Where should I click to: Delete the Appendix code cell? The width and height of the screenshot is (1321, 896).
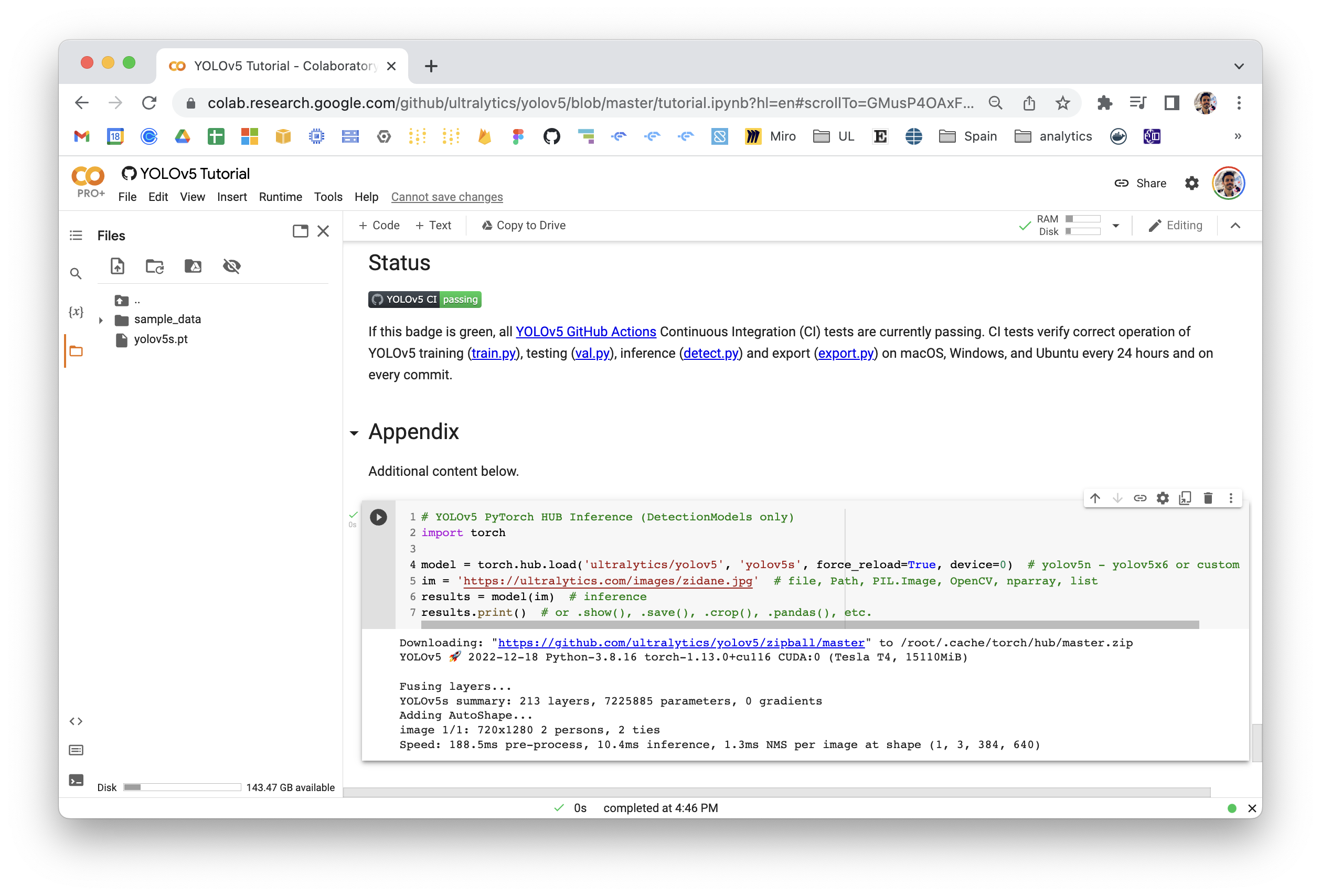[x=1208, y=497]
